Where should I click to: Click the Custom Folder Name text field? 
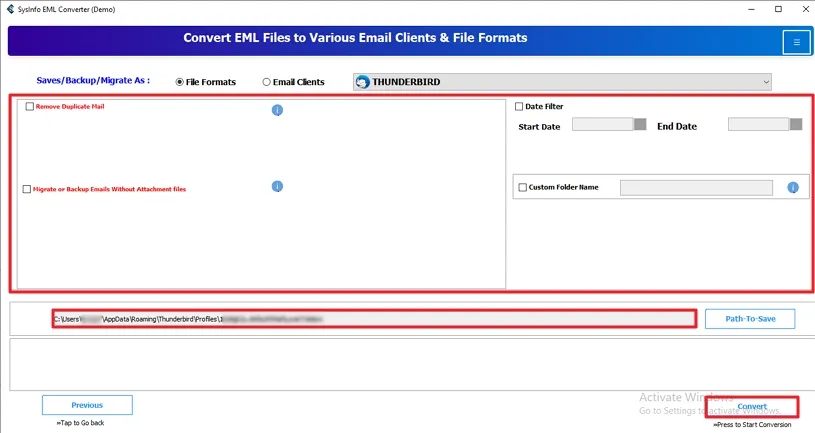point(696,188)
